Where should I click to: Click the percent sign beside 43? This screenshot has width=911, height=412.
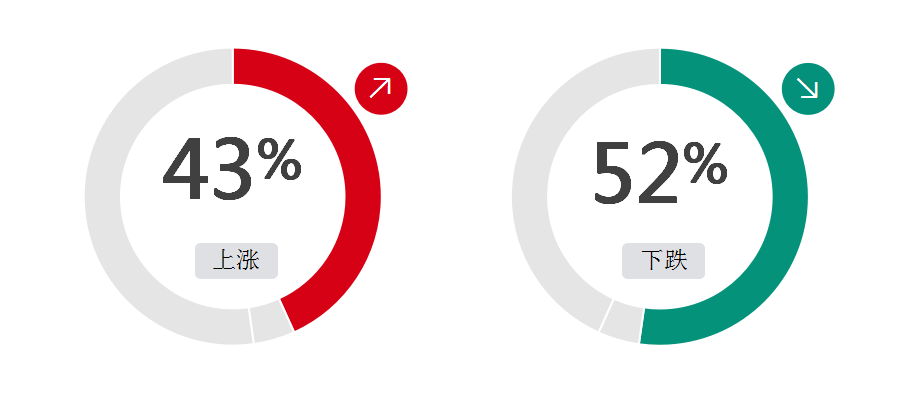(x=279, y=159)
